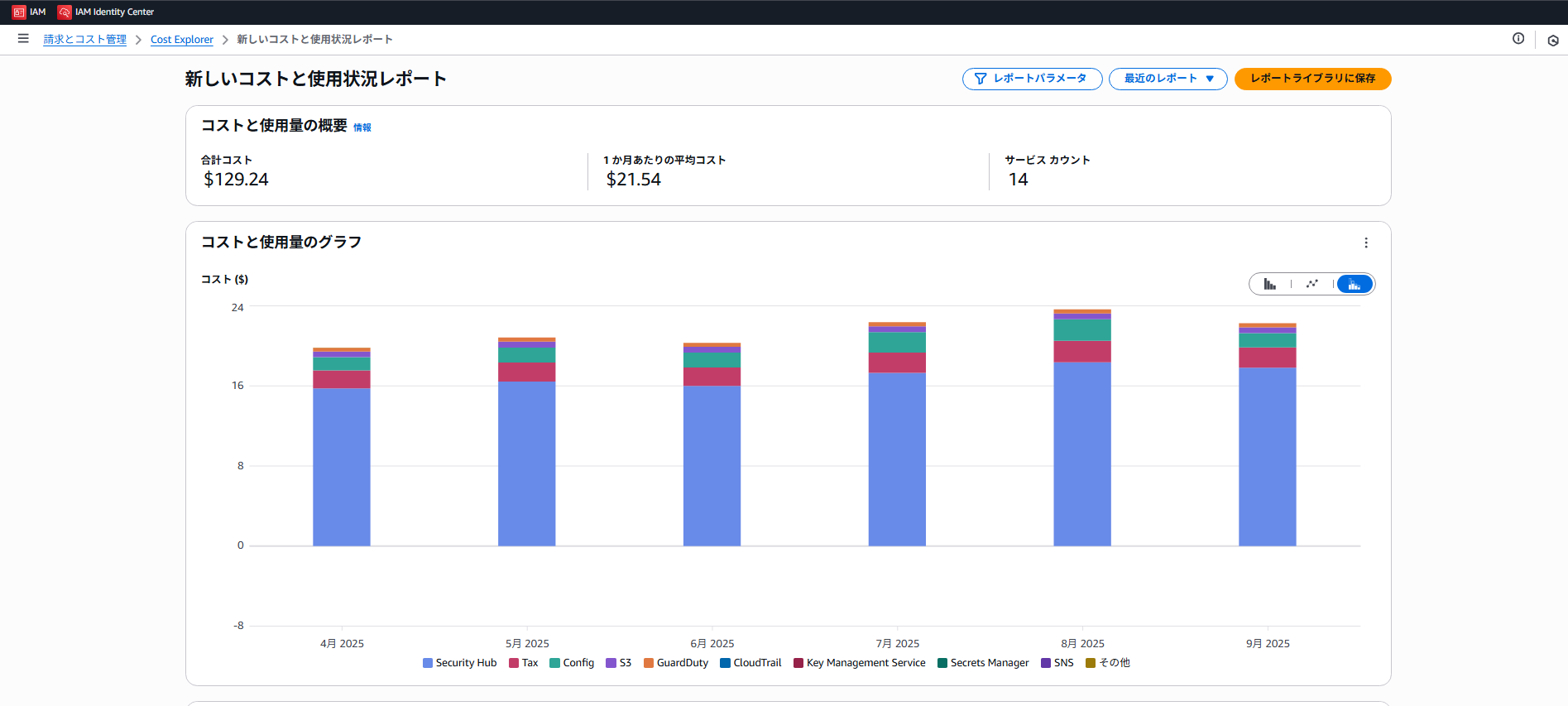The image size is (1568, 706).
Task: Open the レポートパラメータ panel
Action: (x=1032, y=79)
